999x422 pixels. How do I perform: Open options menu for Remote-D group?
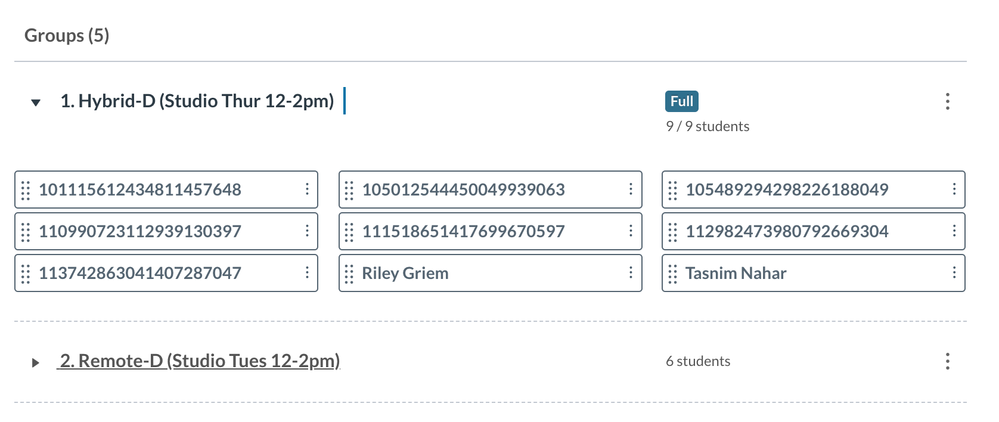click(947, 361)
